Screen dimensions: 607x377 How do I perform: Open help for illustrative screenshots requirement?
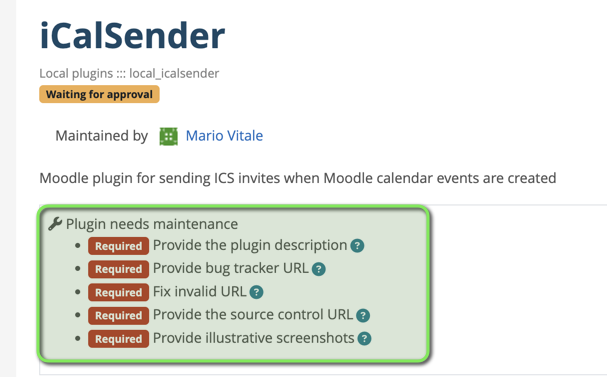coord(364,338)
